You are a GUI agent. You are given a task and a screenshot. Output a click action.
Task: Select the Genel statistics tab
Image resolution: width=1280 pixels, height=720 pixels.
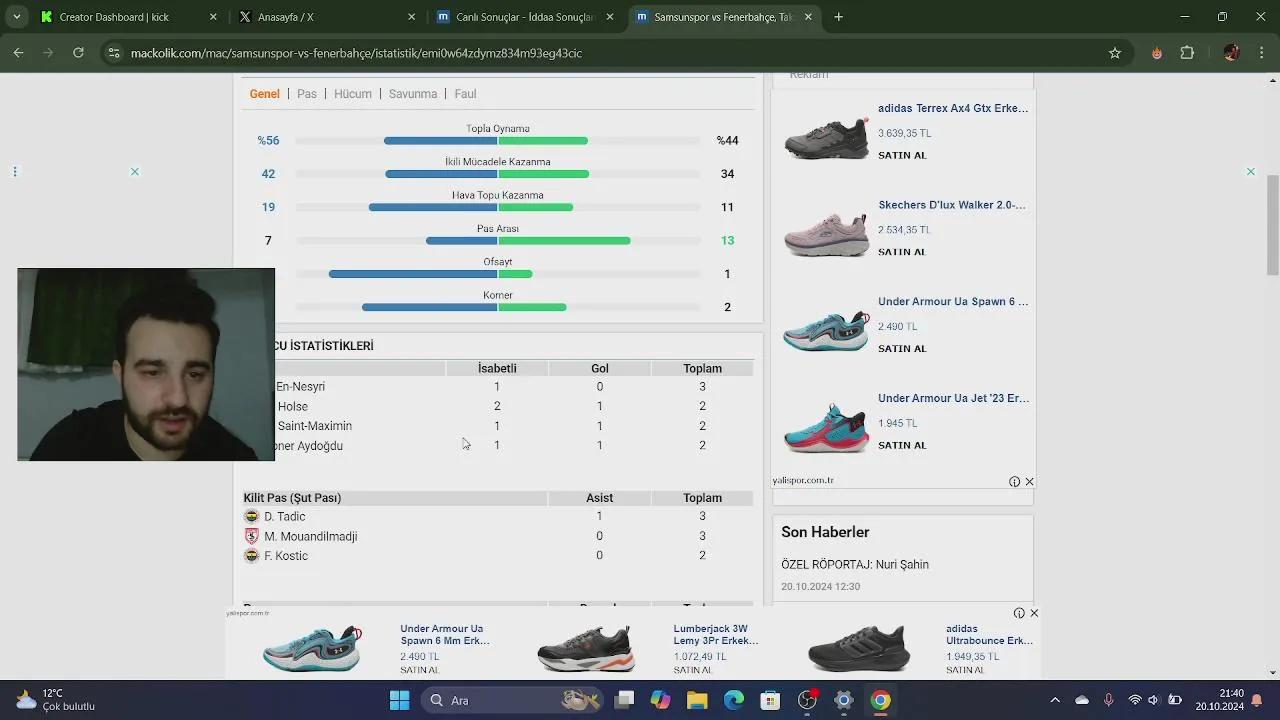click(264, 94)
